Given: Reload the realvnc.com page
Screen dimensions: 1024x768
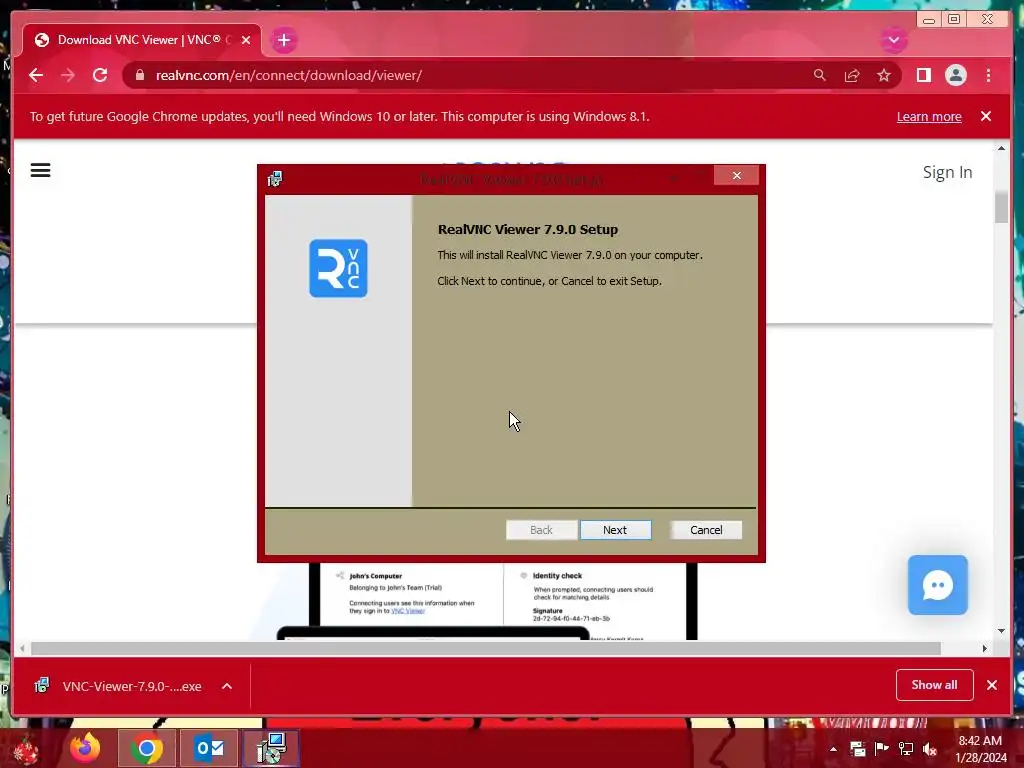Looking at the screenshot, I should 100,75.
